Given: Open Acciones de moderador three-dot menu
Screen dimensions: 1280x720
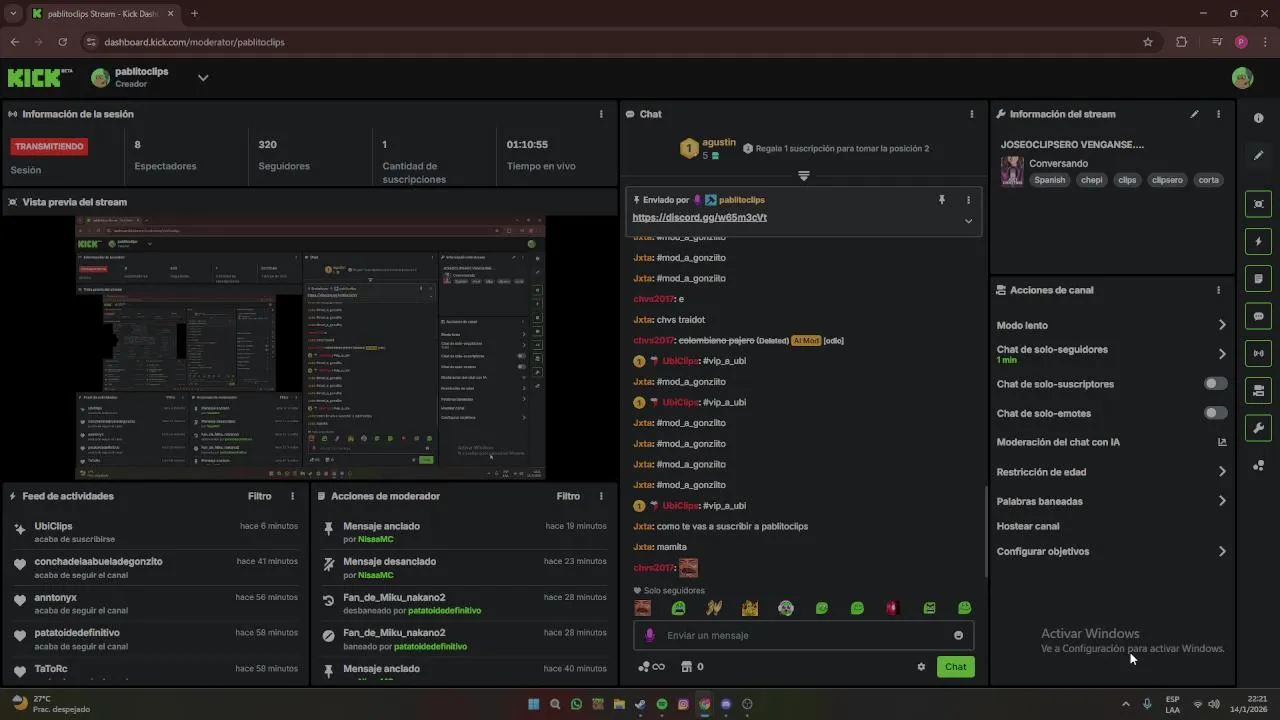Looking at the screenshot, I should [601, 496].
